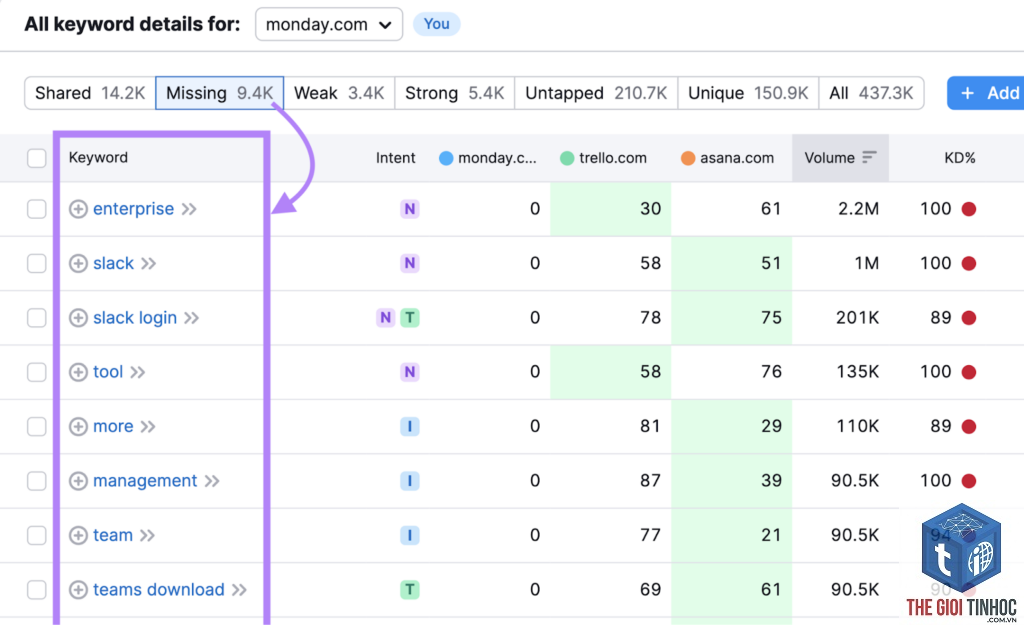Click the T intent badge for slack login
This screenshot has height=625, width=1024.
(409, 318)
